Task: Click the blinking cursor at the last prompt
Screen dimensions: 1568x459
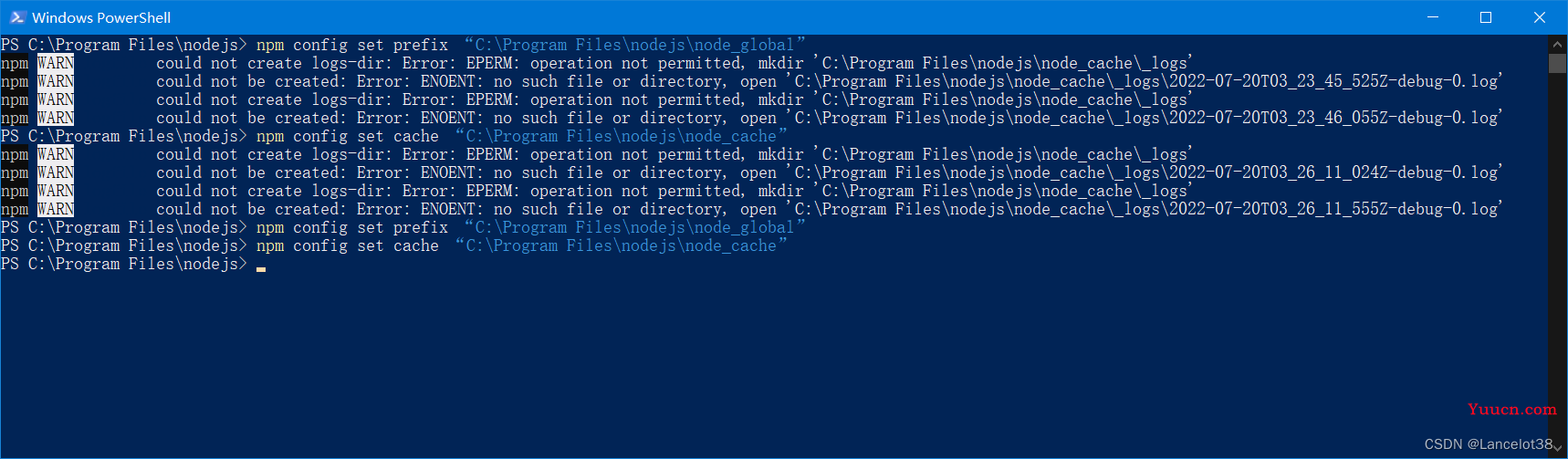Action: (x=261, y=269)
